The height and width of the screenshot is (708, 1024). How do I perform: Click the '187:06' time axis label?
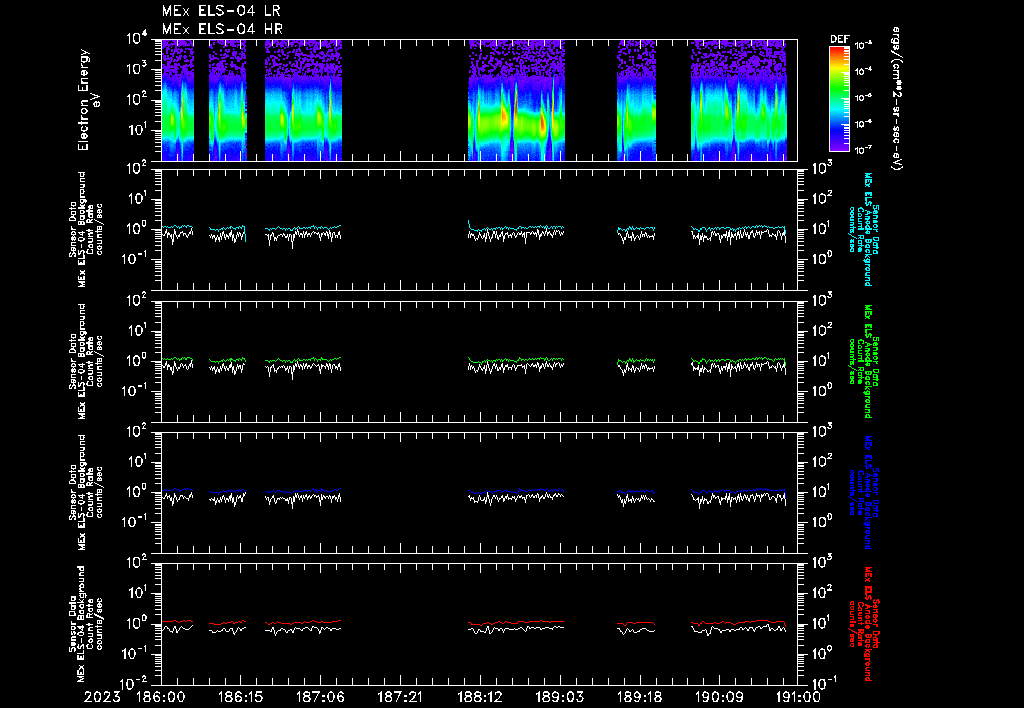click(320, 697)
